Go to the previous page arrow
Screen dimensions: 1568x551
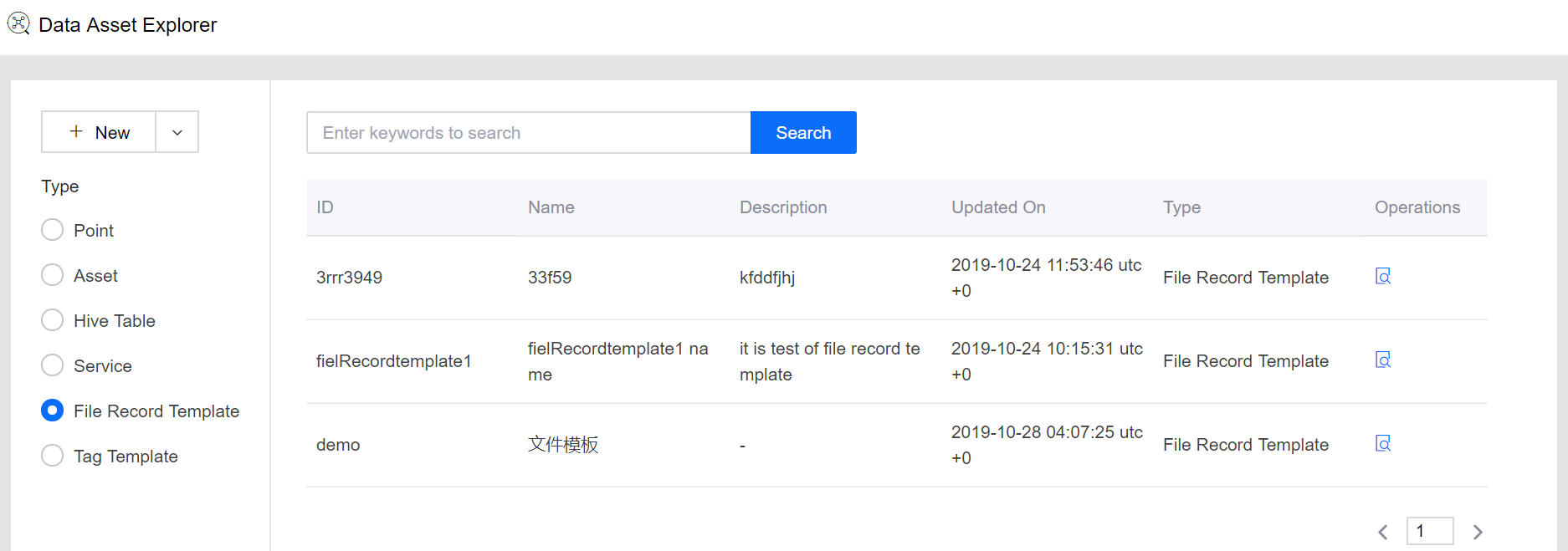point(1382,532)
